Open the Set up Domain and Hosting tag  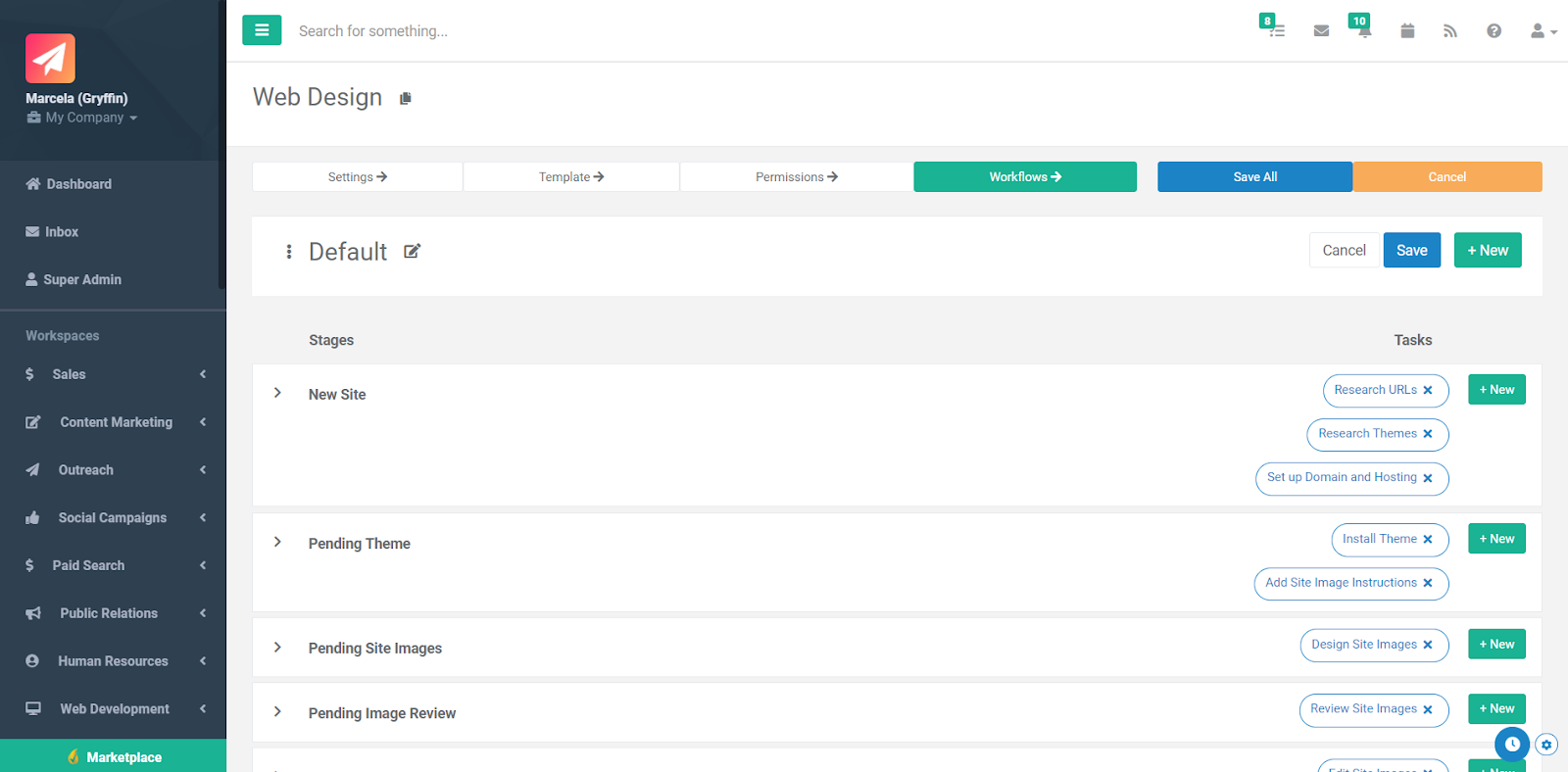pyautogui.click(x=1342, y=477)
